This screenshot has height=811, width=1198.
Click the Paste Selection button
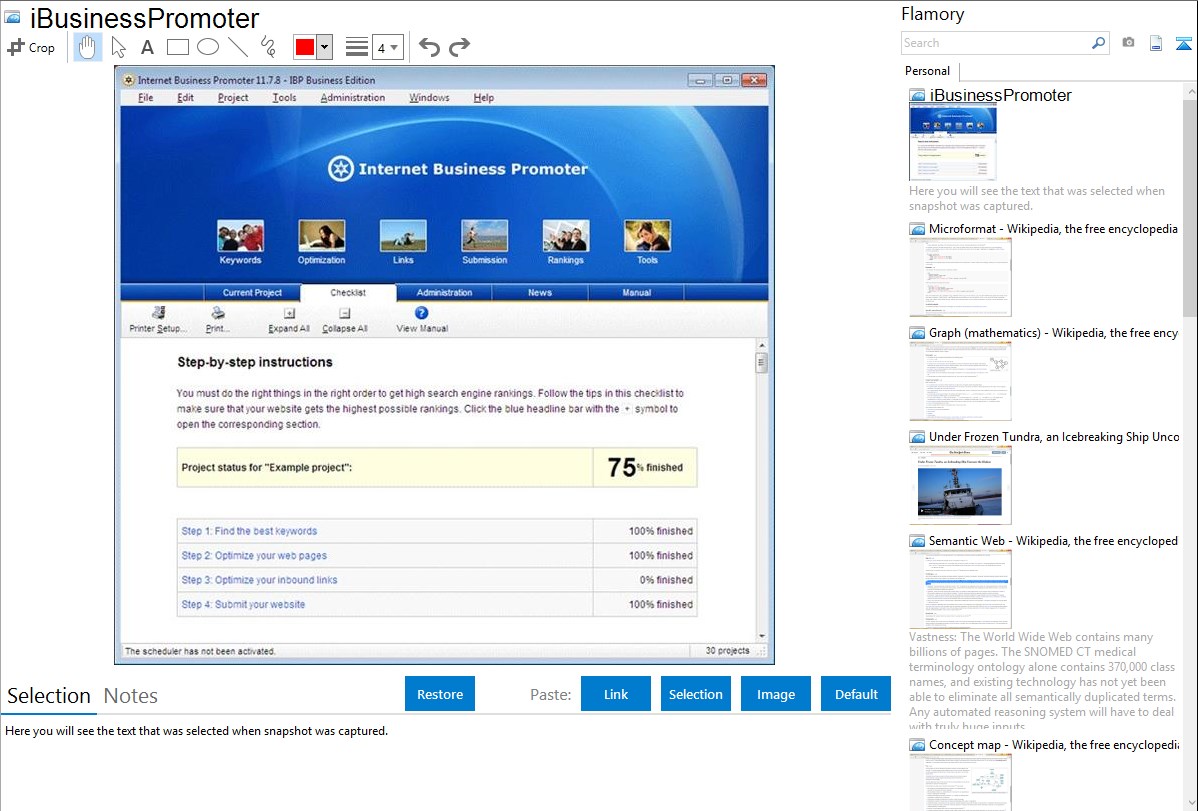(695, 694)
